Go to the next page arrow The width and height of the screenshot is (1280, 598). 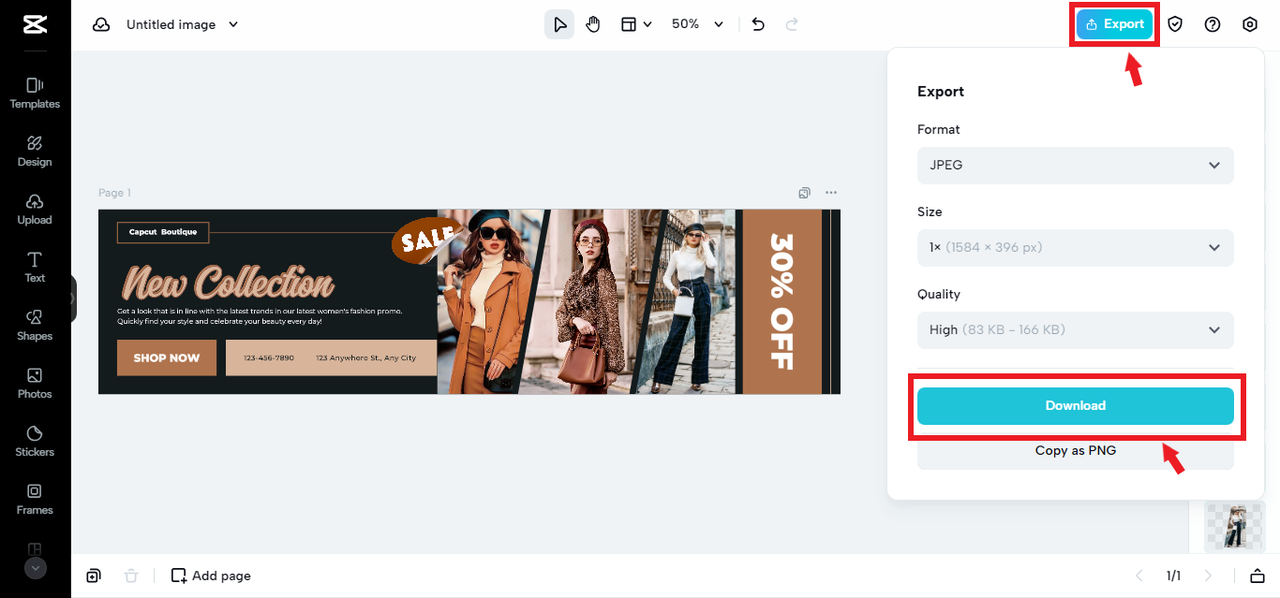tap(1208, 575)
